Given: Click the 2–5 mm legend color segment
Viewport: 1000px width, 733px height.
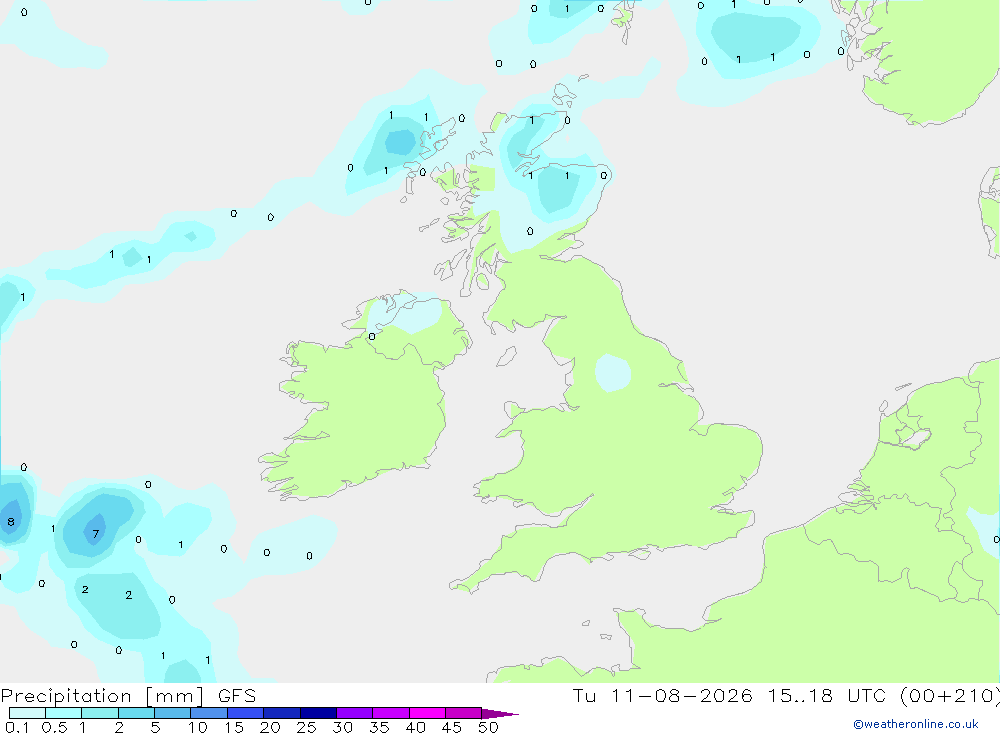Looking at the screenshot, I should click(136, 713).
